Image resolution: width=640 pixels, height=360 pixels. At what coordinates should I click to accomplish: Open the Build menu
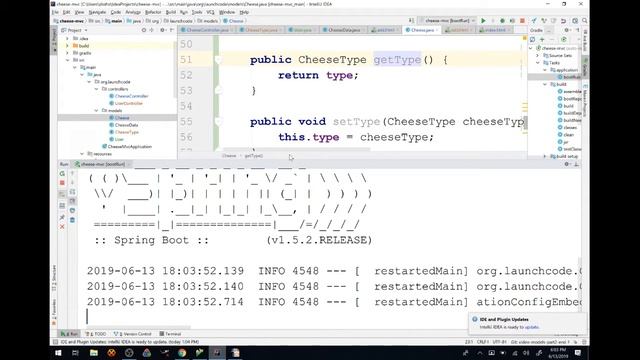pos(171,12)
